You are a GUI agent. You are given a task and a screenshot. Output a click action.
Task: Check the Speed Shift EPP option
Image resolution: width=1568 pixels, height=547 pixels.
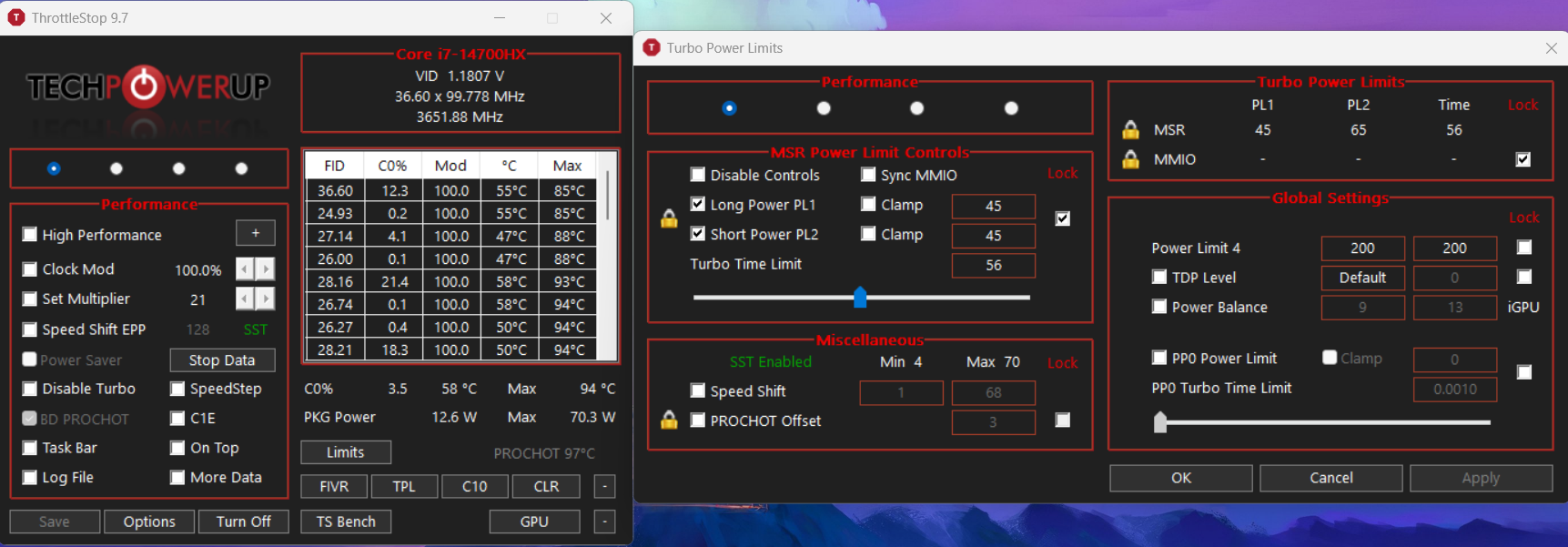click(x=30, y=329)
